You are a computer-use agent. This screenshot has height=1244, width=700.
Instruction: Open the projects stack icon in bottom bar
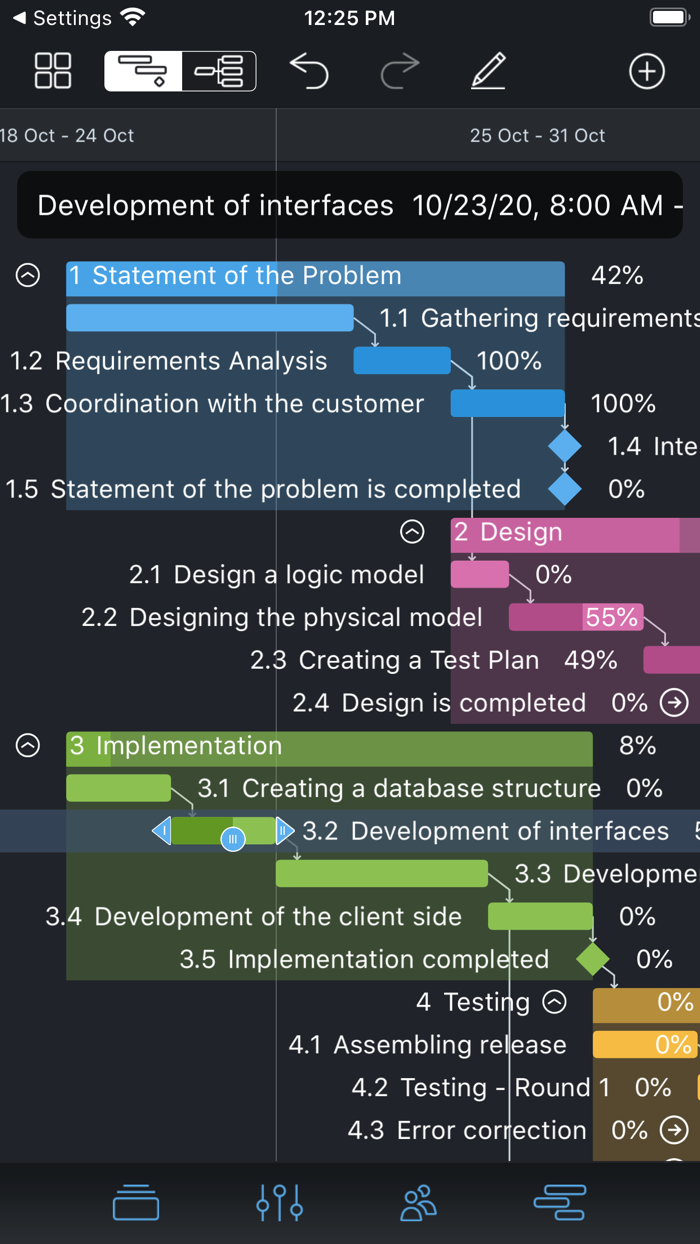[136, 1203]
